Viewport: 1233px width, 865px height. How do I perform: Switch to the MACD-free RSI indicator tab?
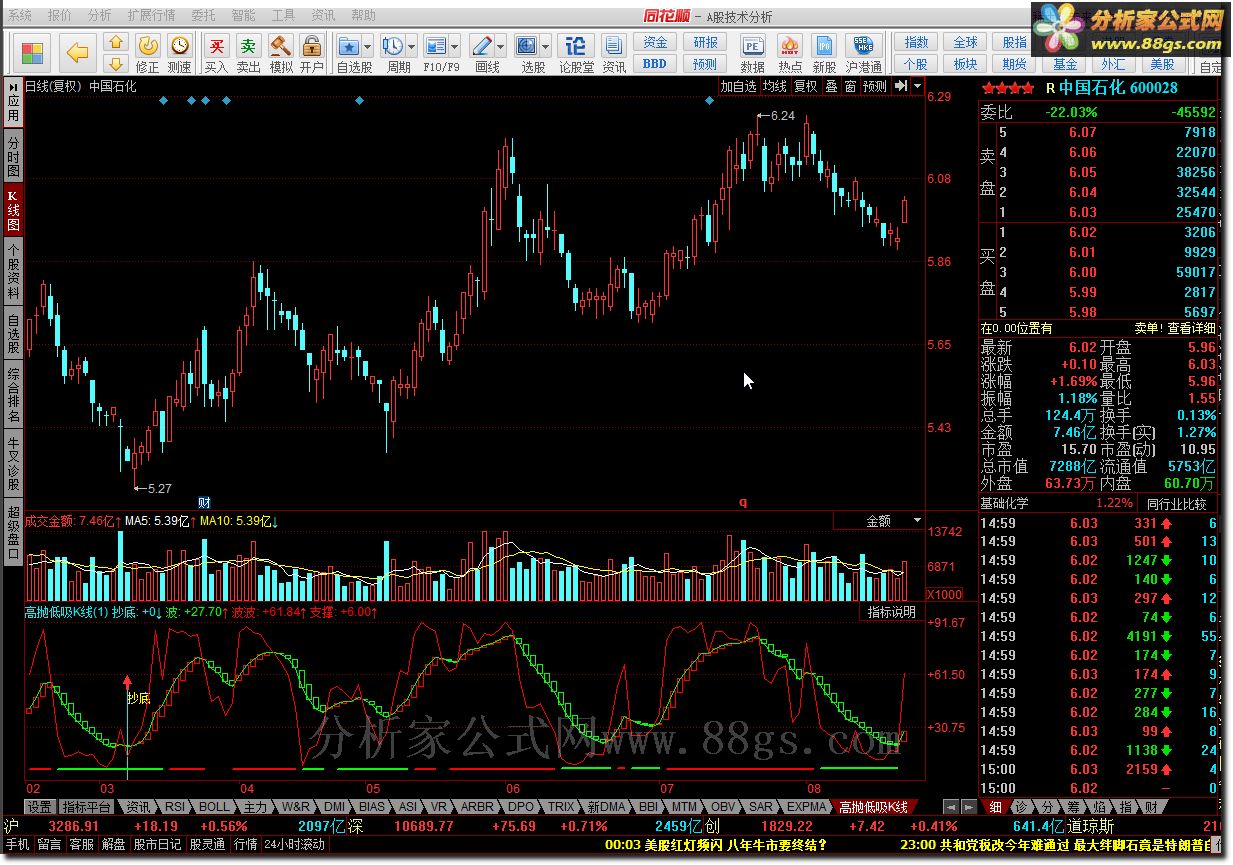tap(174, 807)
